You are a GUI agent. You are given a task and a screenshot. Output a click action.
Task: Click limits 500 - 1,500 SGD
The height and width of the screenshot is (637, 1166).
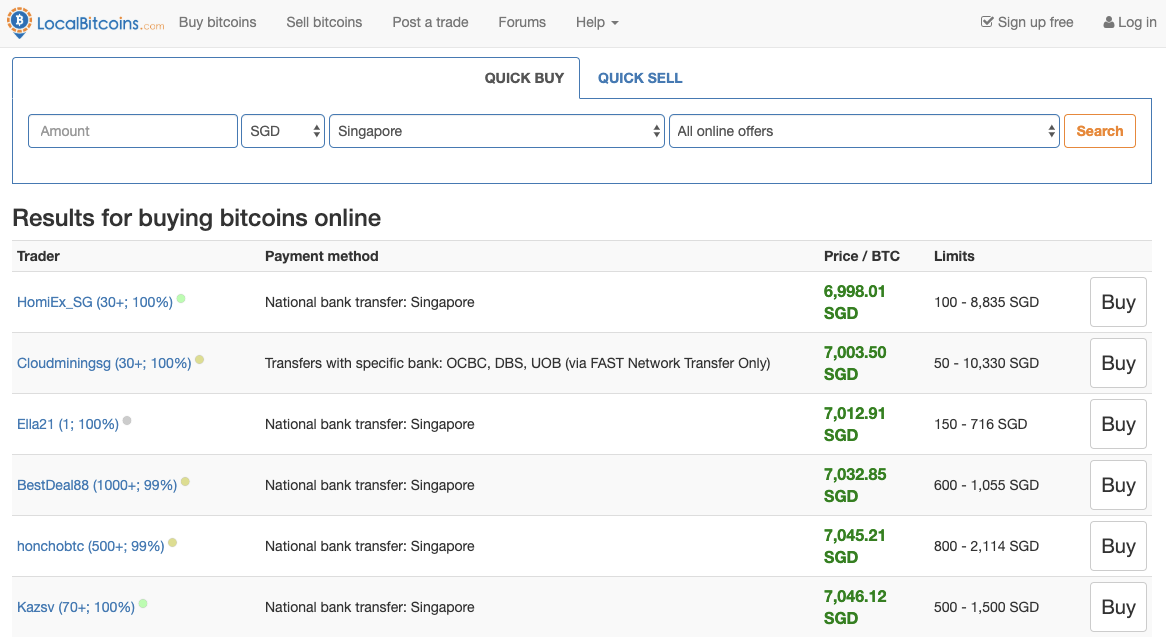pyautogui.click(x=986, y=607)
